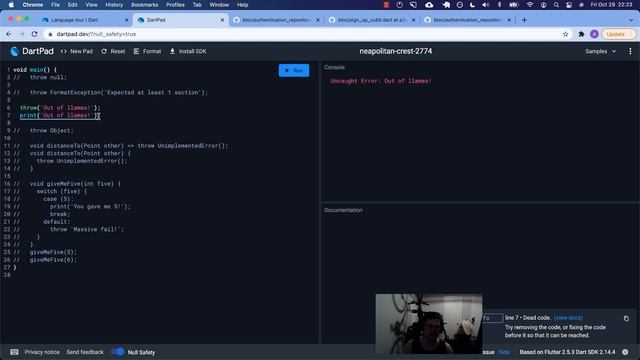The image size is (640, 360).
Task: Open Chrome extensions puzzle icon
Action: (x=581, y=34)
